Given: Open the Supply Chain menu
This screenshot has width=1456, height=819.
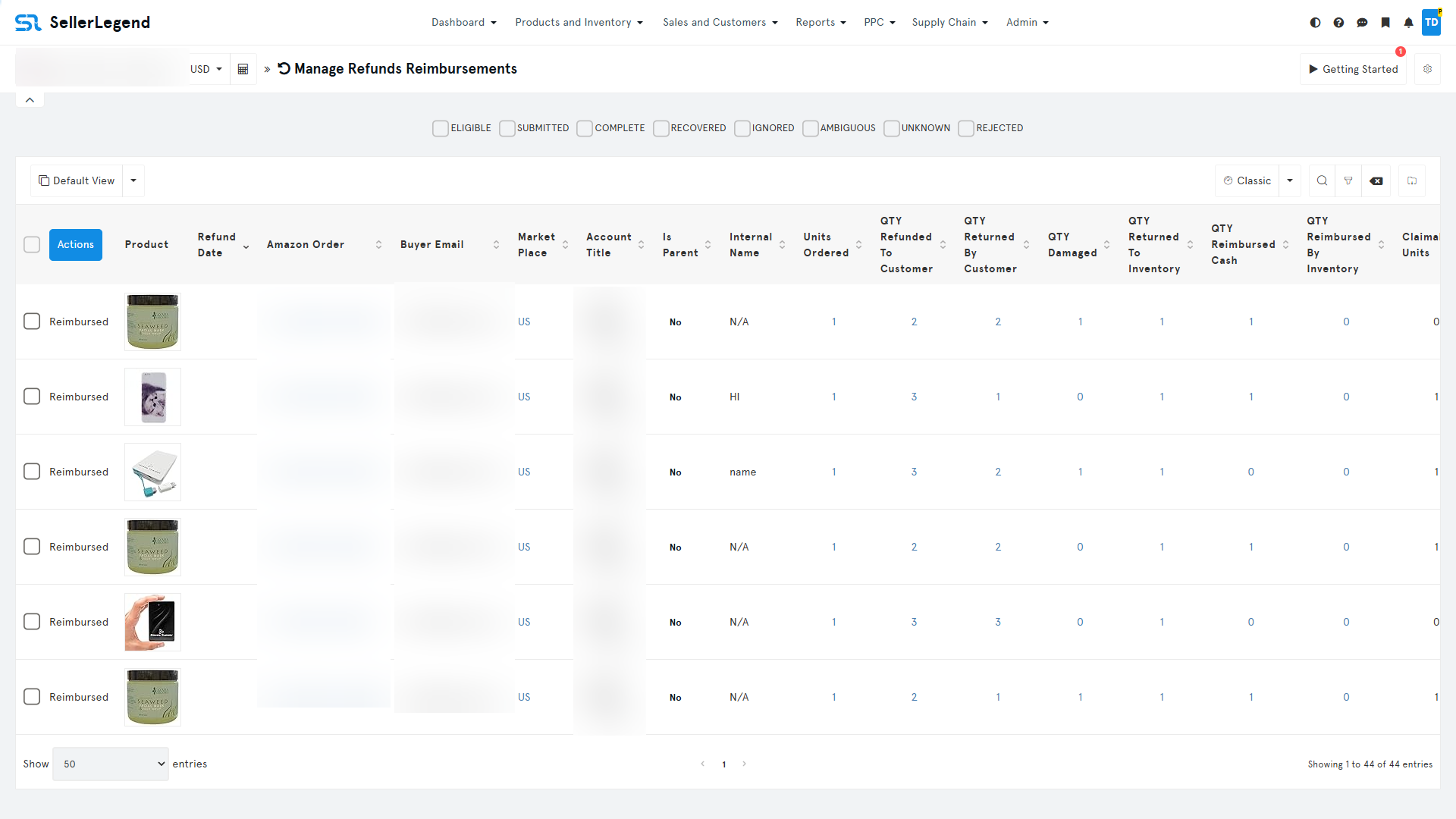Looking at the screenshot, I should tap(949, 23).
